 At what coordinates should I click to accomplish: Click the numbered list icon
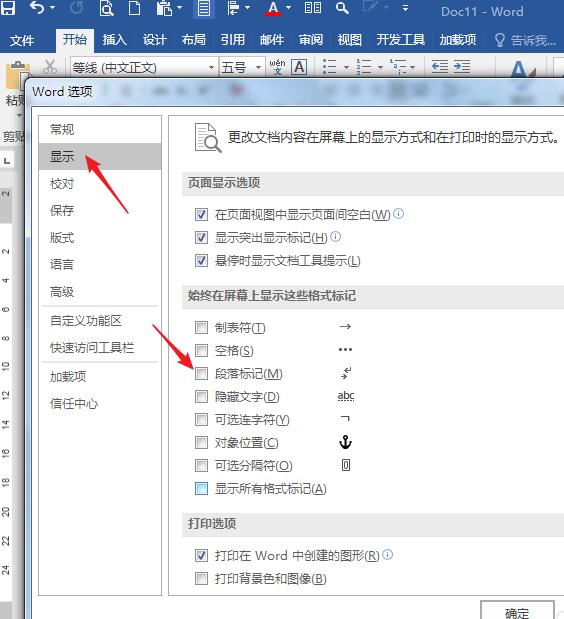pyautogui.click(x=364, y=67)
